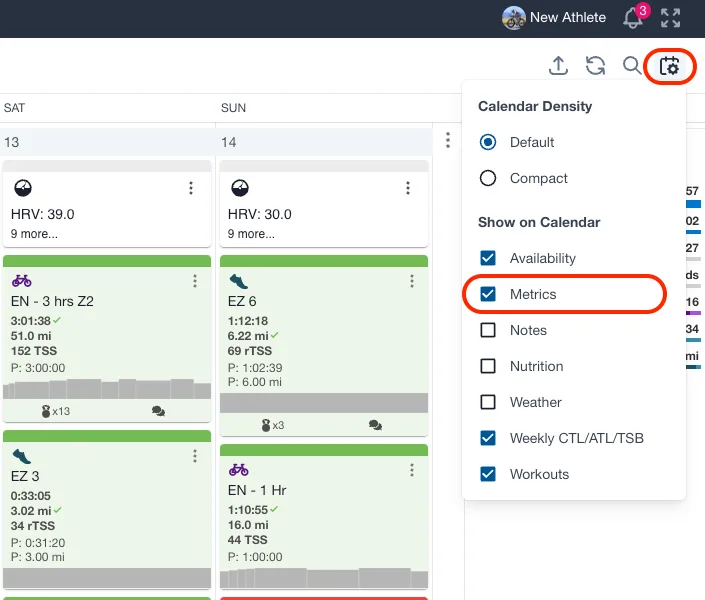Viewport: 705px width, 600px height.
Task: Expand the week summary three-dot menu
Action: pos(448,141)
